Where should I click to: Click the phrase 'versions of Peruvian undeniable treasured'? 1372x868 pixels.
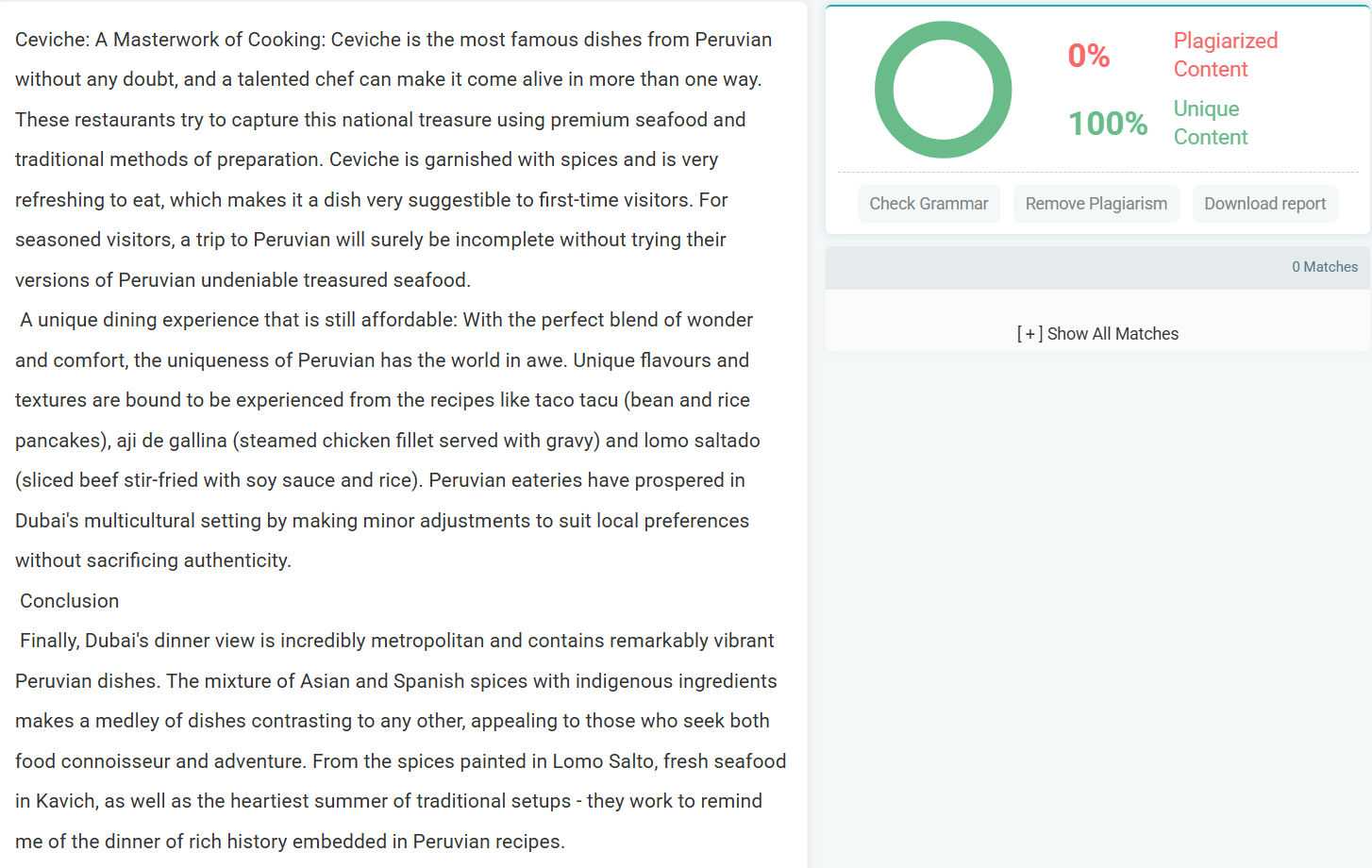[201, 280]
